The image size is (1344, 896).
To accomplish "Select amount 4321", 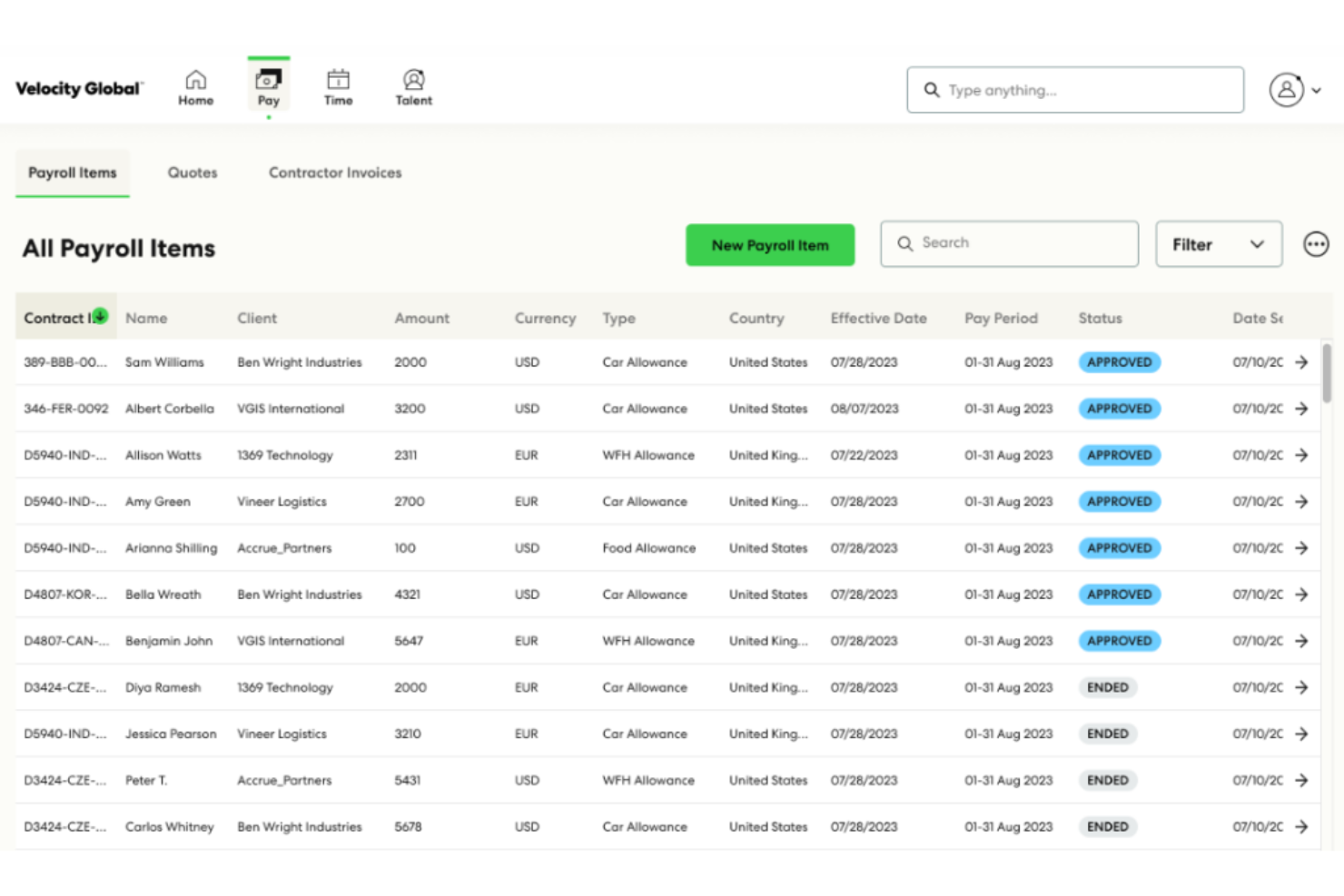I will (407, 595).
